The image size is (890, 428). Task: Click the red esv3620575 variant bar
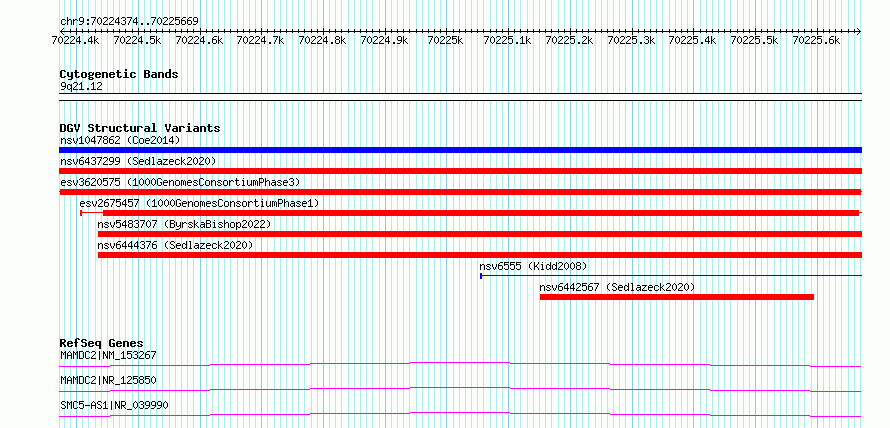point(460,192)
